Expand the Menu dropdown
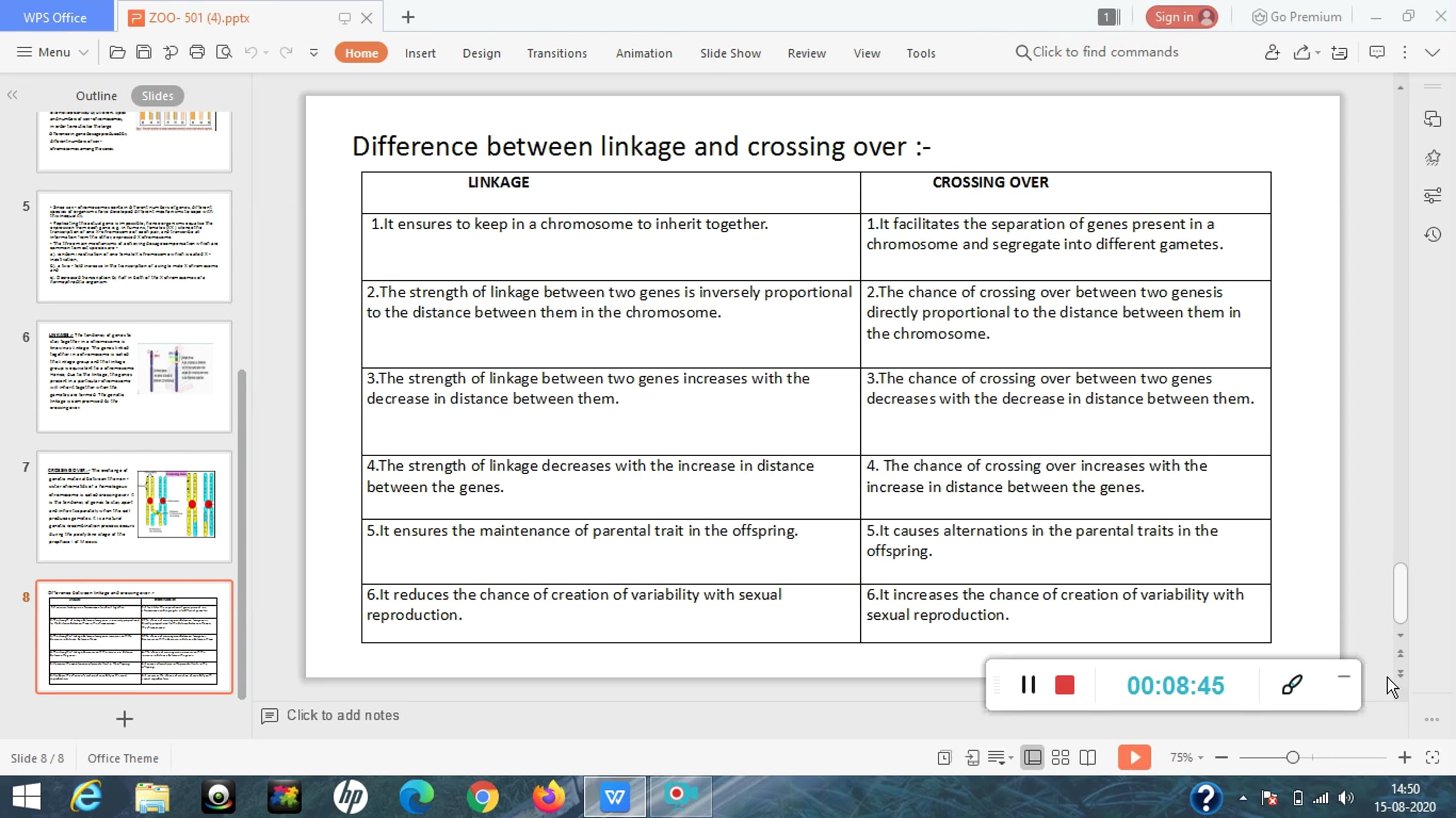 tap(53, 53)
